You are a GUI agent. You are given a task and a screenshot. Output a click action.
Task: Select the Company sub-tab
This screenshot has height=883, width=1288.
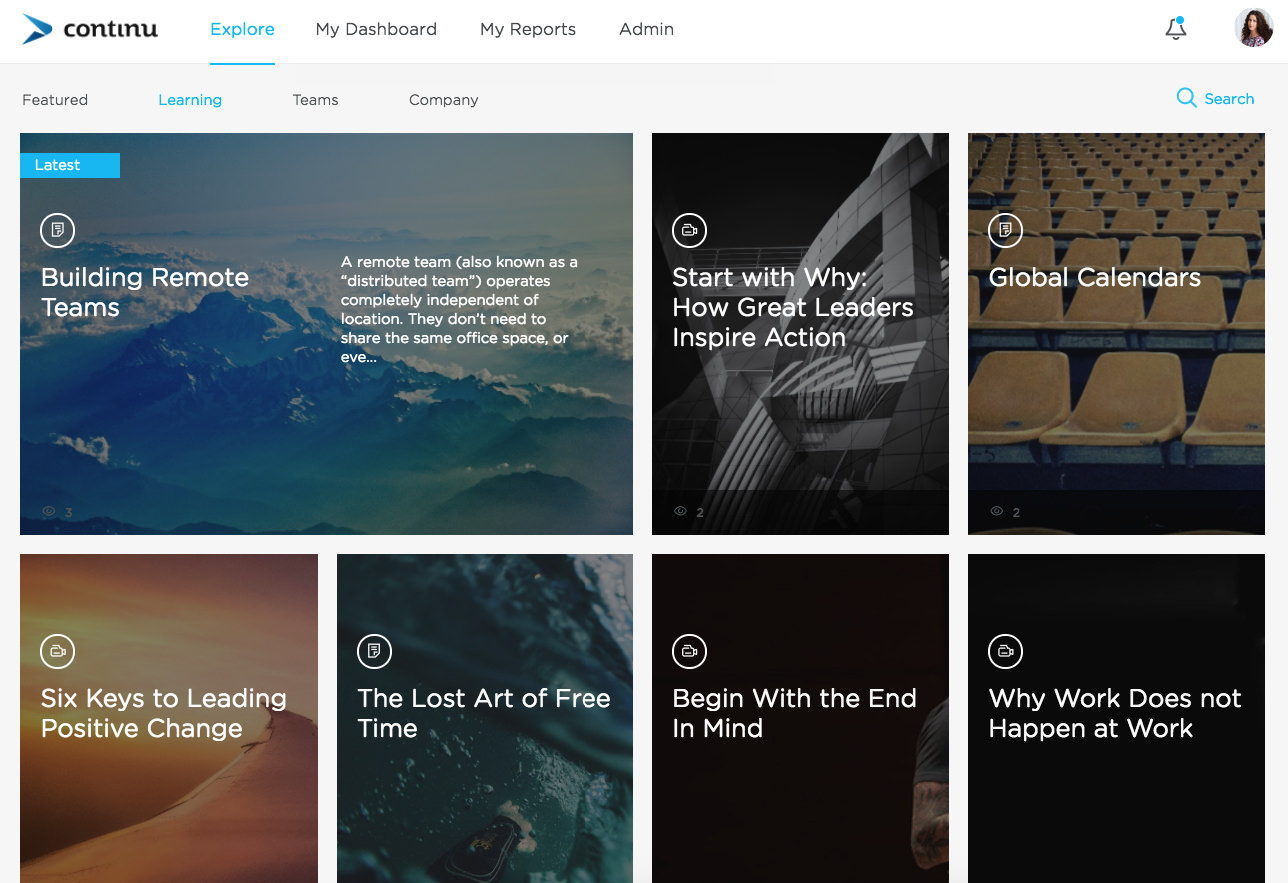coord(443,100)
